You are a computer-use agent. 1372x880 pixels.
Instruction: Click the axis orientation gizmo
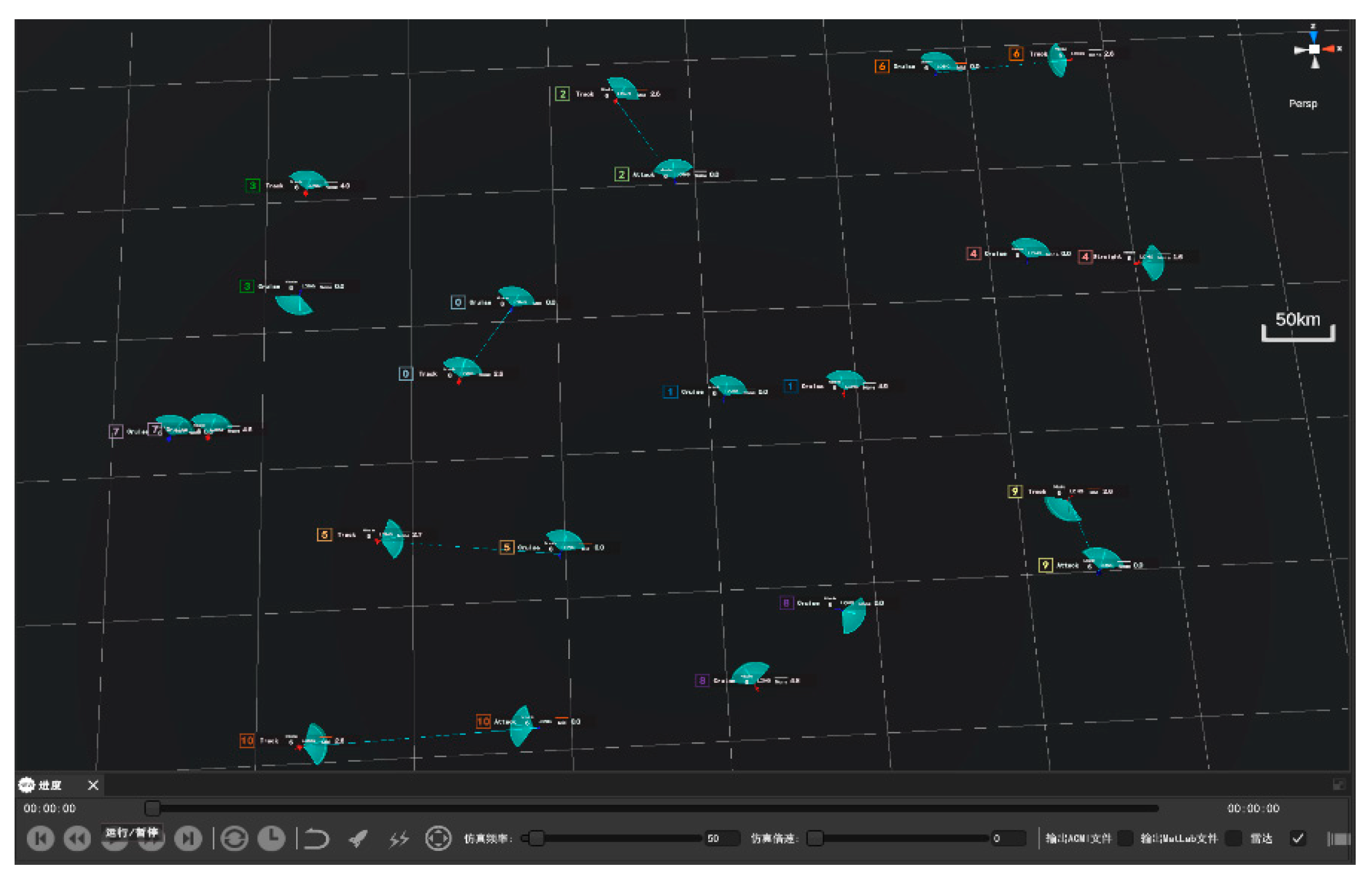point(1314,49)
